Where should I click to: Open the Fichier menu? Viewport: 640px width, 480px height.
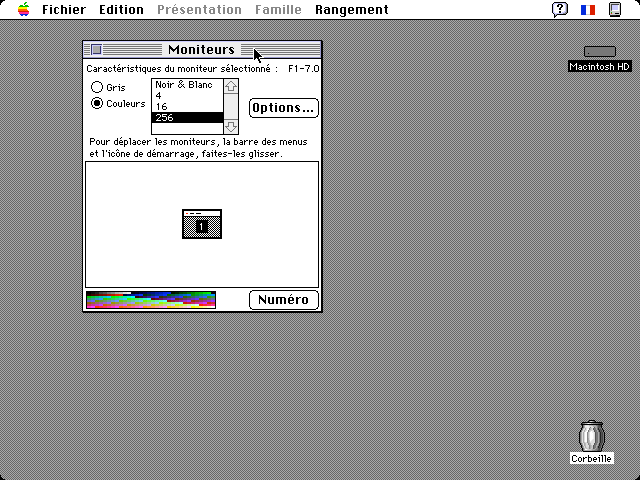click(64, 9)
